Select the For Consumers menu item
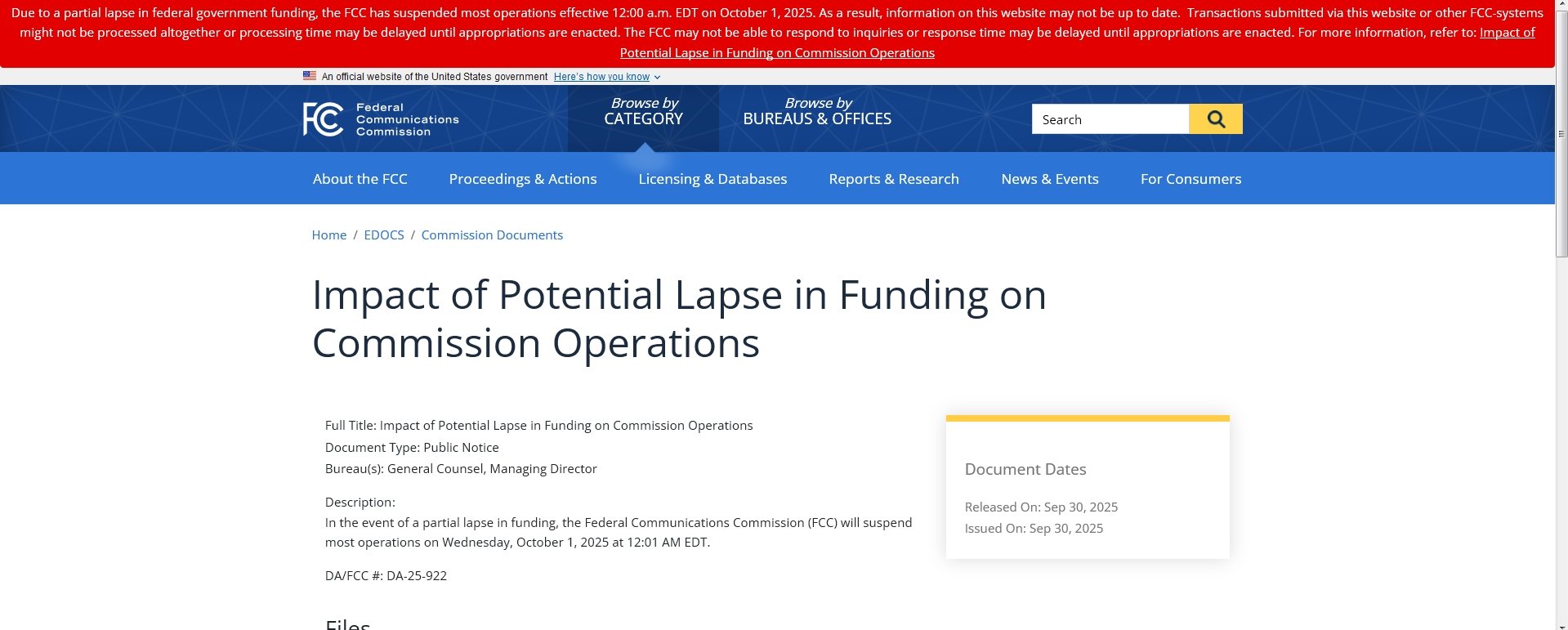Image resolution: width=1568 pixels, height=630 pixels. point(1191,179)
